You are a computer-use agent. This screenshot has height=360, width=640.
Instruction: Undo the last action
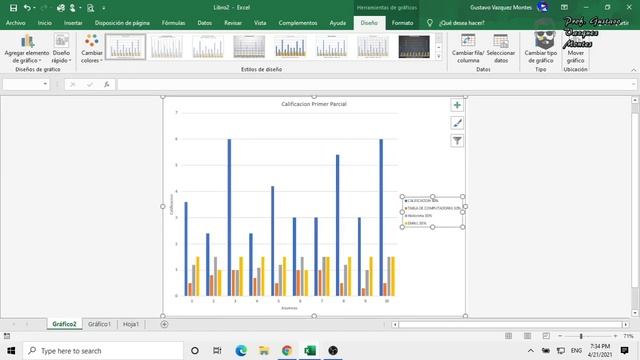tap(27, 7)
